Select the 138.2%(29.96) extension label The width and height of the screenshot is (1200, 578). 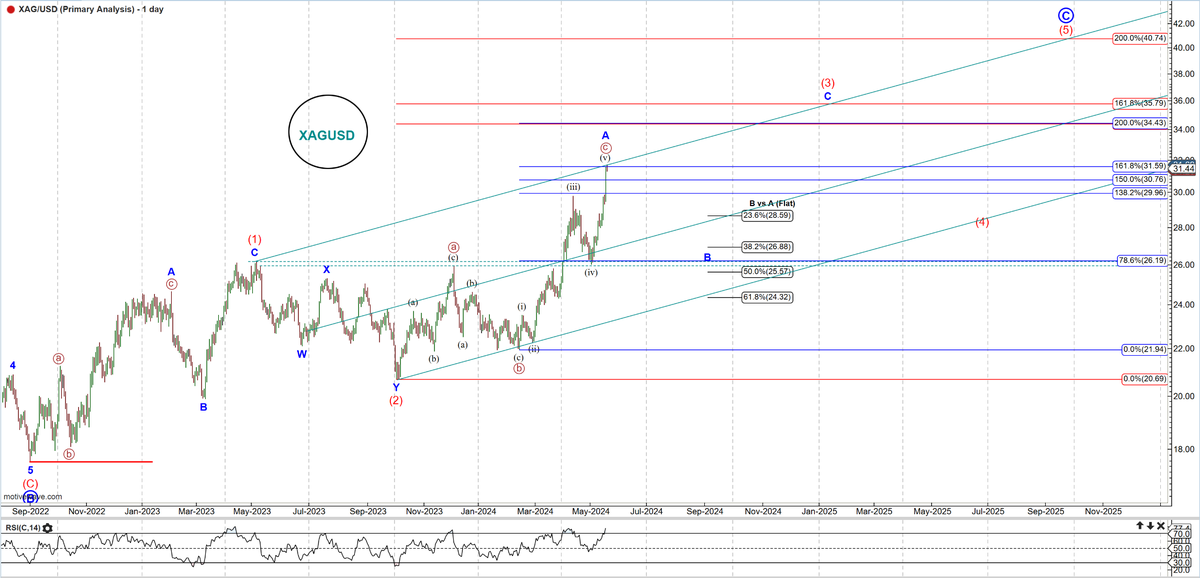click(1138, 192)
